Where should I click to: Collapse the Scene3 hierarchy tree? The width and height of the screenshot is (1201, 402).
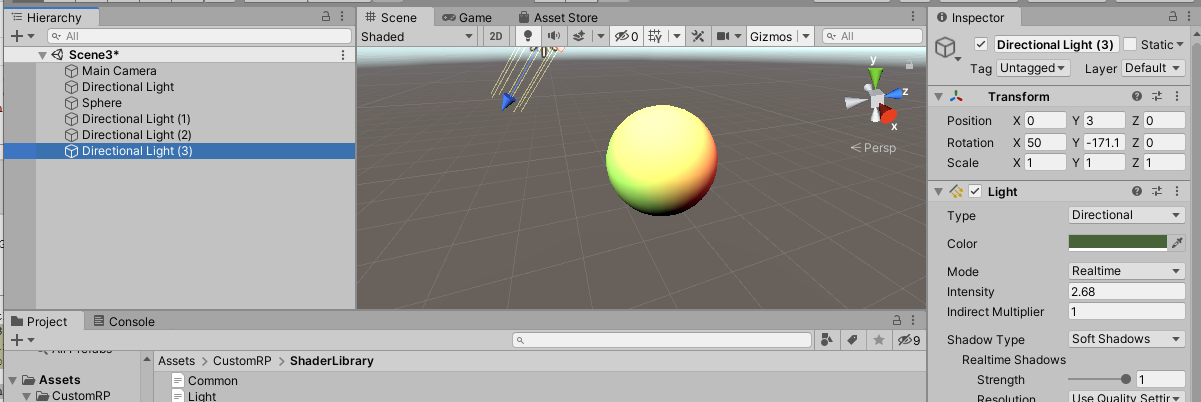point(42,55)
